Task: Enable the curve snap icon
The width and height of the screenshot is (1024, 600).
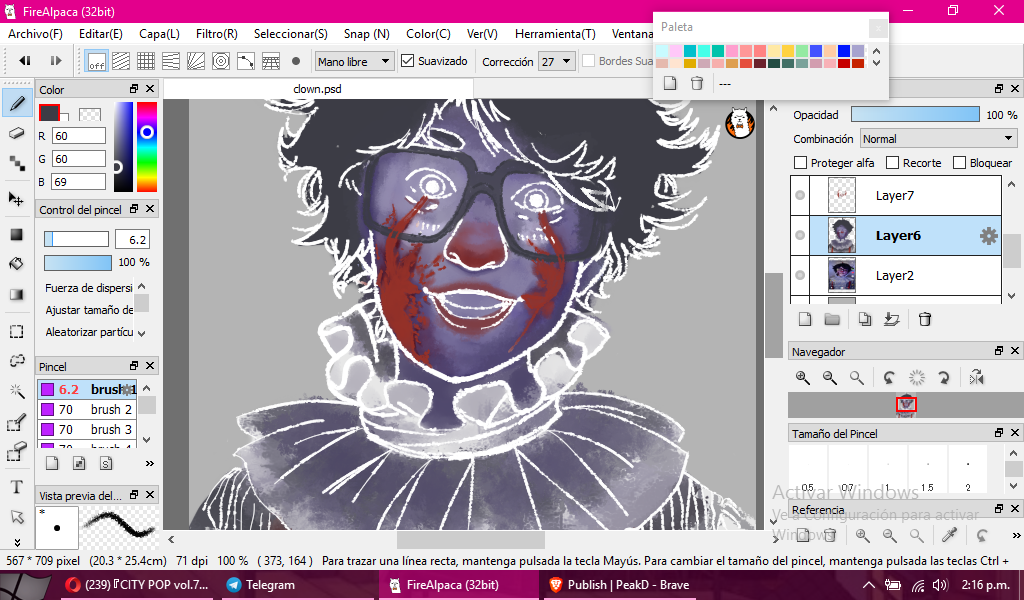Action: point(246,61)
